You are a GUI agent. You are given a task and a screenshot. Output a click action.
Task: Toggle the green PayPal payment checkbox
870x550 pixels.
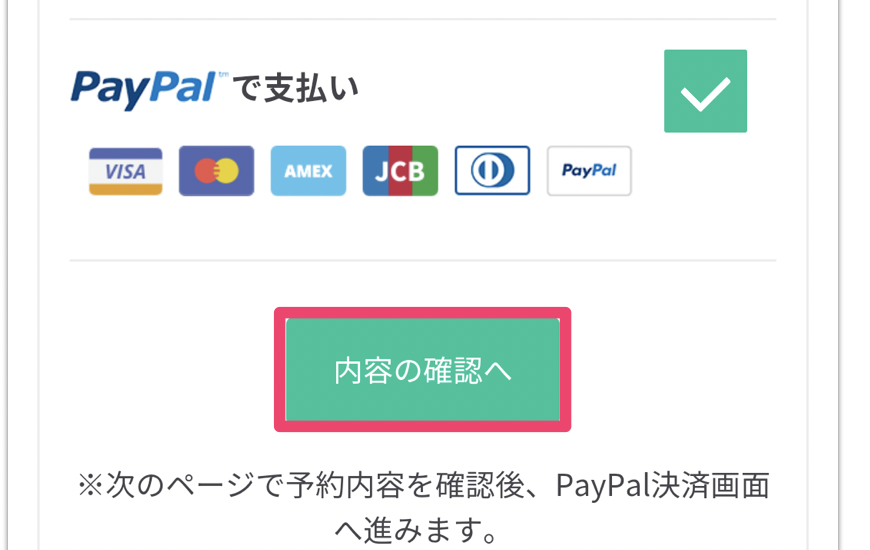[x=705, y=91]
